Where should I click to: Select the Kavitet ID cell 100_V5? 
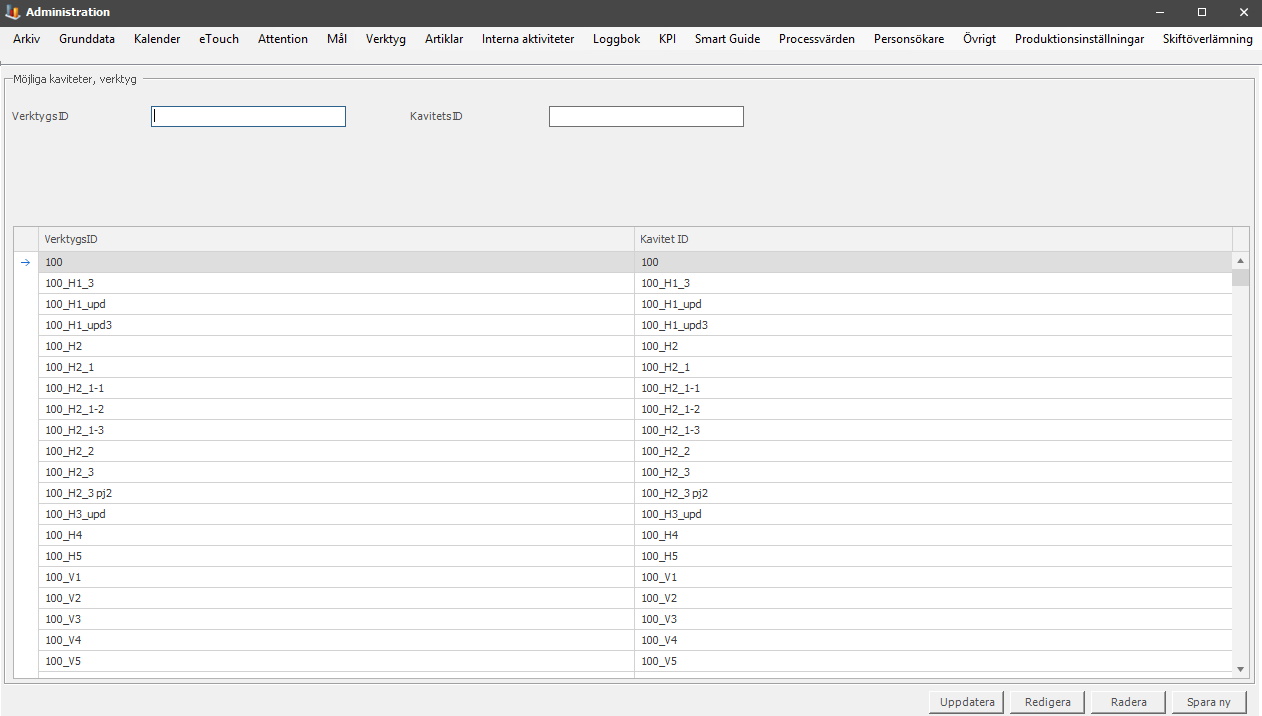(x=933, y=661)
